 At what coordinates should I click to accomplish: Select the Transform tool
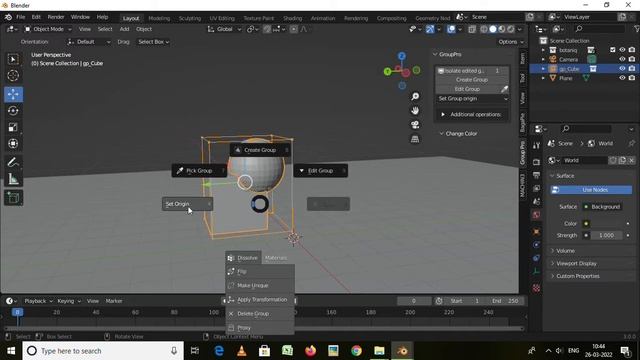13,143
